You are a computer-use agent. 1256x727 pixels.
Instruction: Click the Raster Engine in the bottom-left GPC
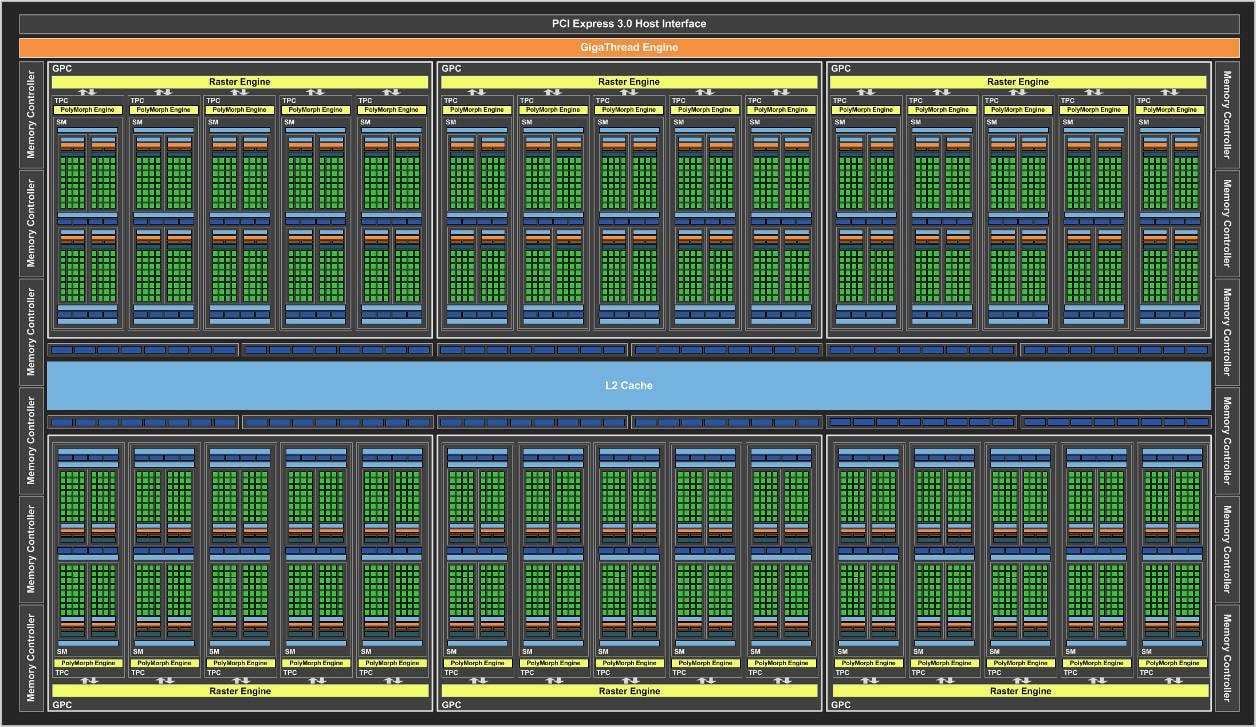click(239, 690)
